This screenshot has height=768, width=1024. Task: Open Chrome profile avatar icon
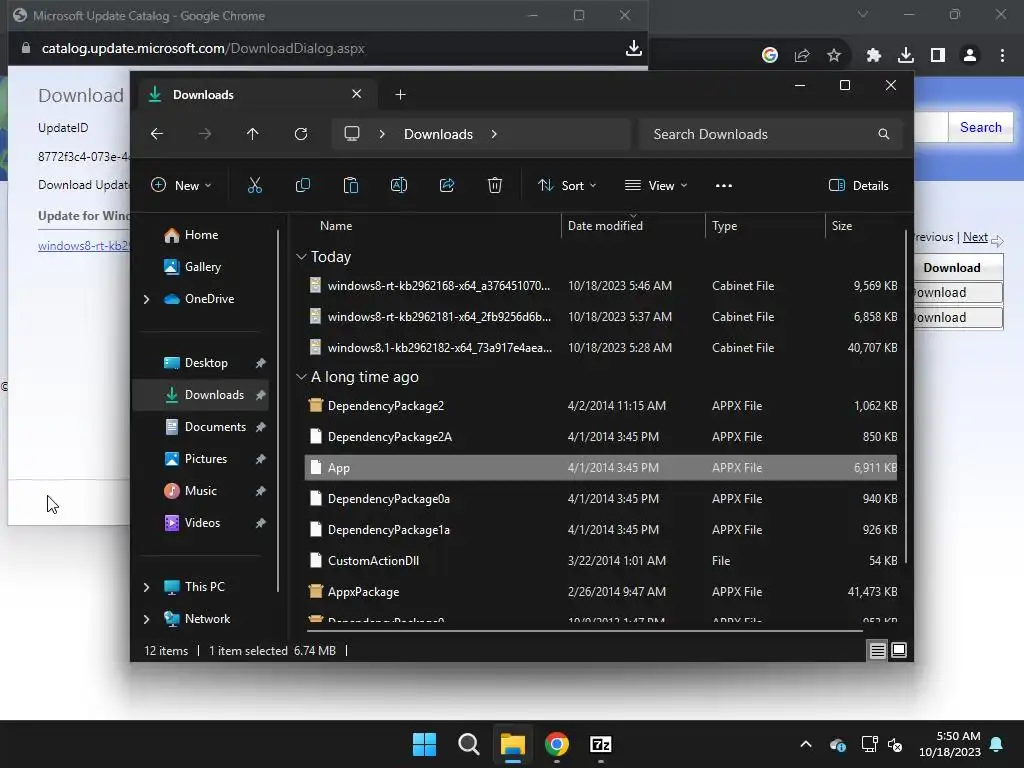(x=970, y=56)
